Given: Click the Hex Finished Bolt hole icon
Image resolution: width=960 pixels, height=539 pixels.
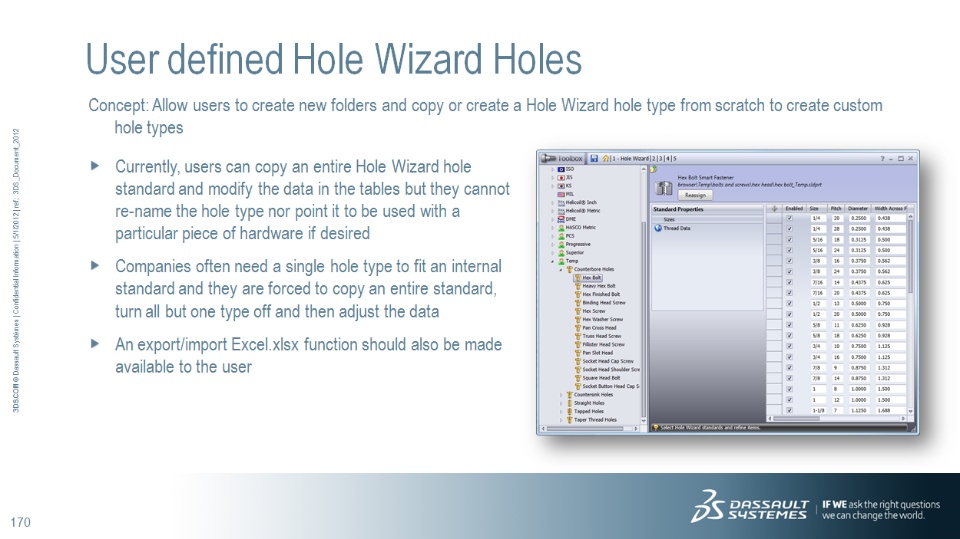Looking at the screenshot, I should click(578, 294).
